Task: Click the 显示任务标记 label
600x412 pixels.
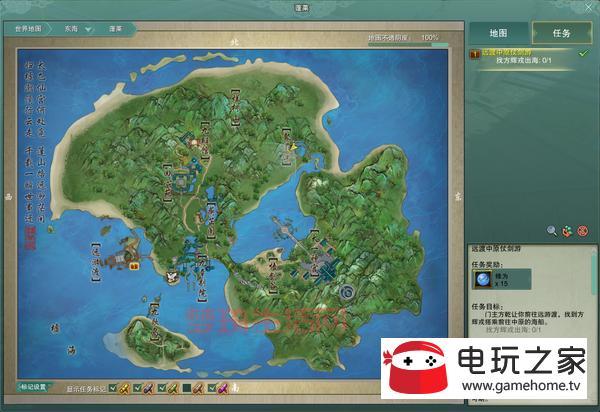Action: click(x=86, y=389)
